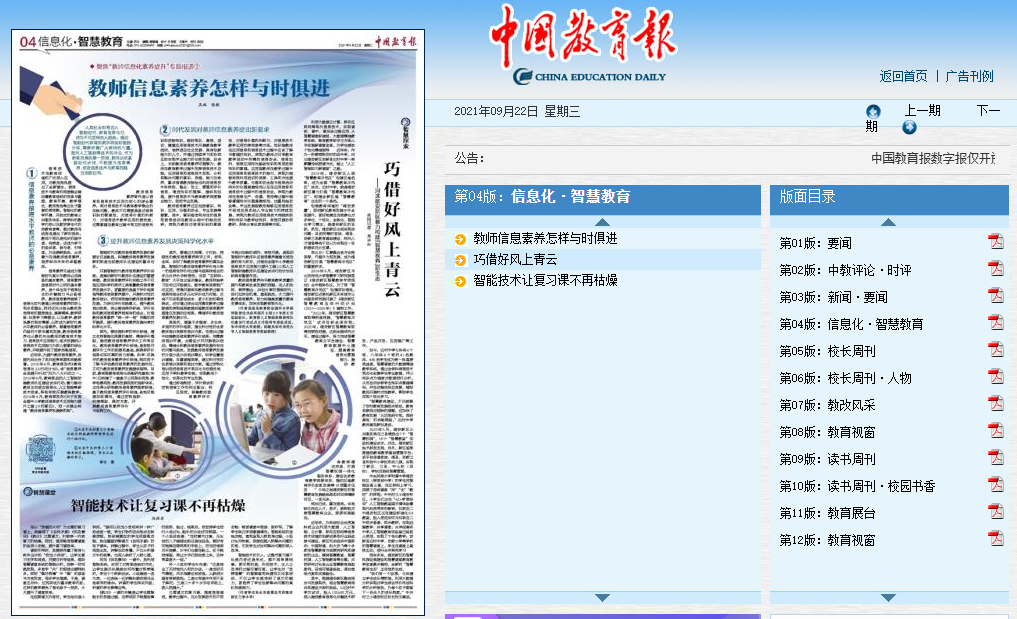Click the previous-issue left arrow icon
Screen dimensions: 1017x619
click(873, 111)
